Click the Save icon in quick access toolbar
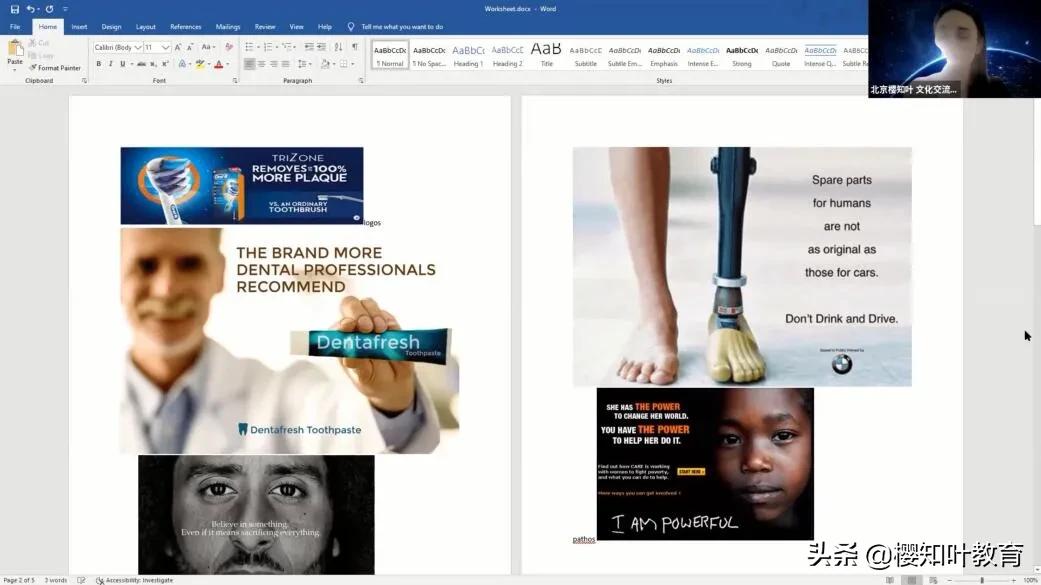This screenshot has width=1041, height=585. 14,9
